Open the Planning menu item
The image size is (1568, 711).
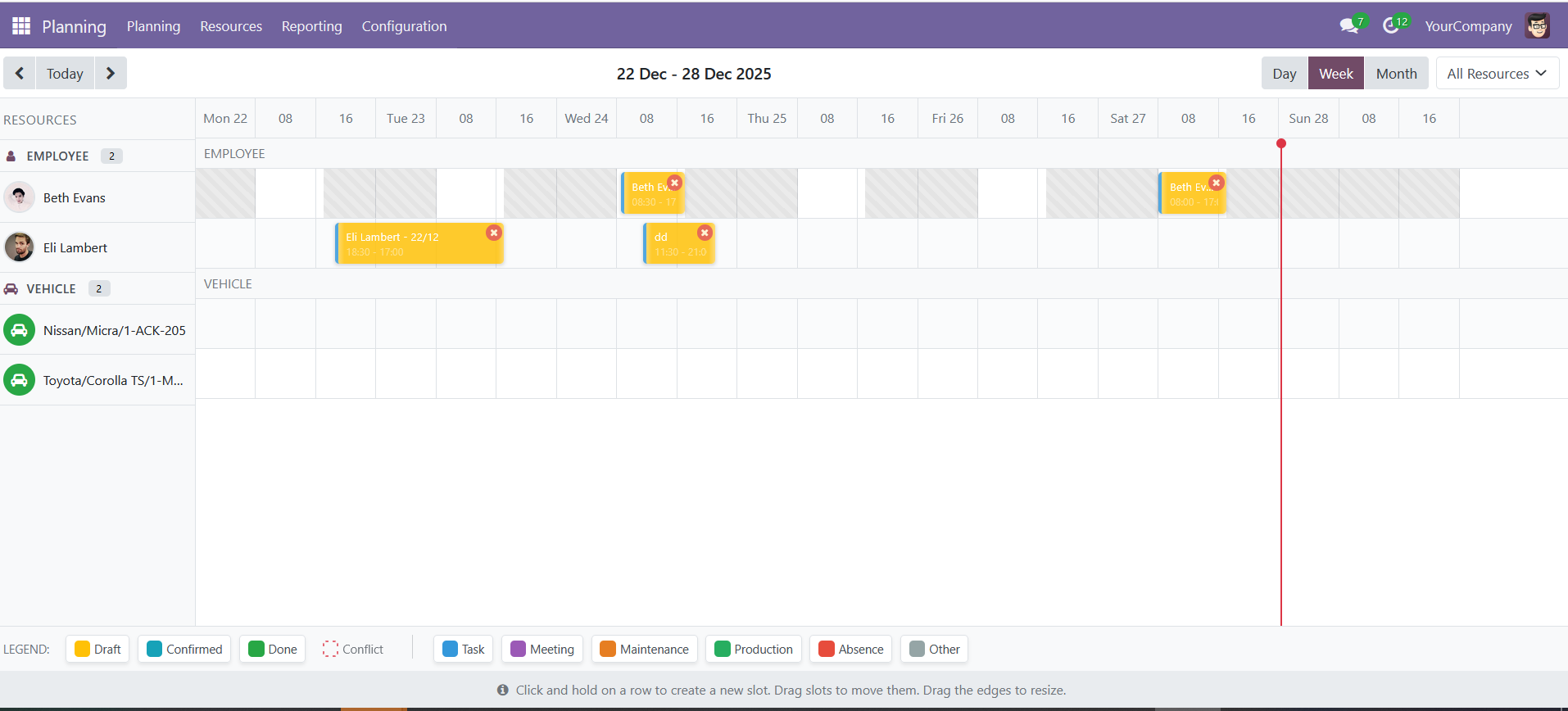pyautogui.click(x=153, y=26)
